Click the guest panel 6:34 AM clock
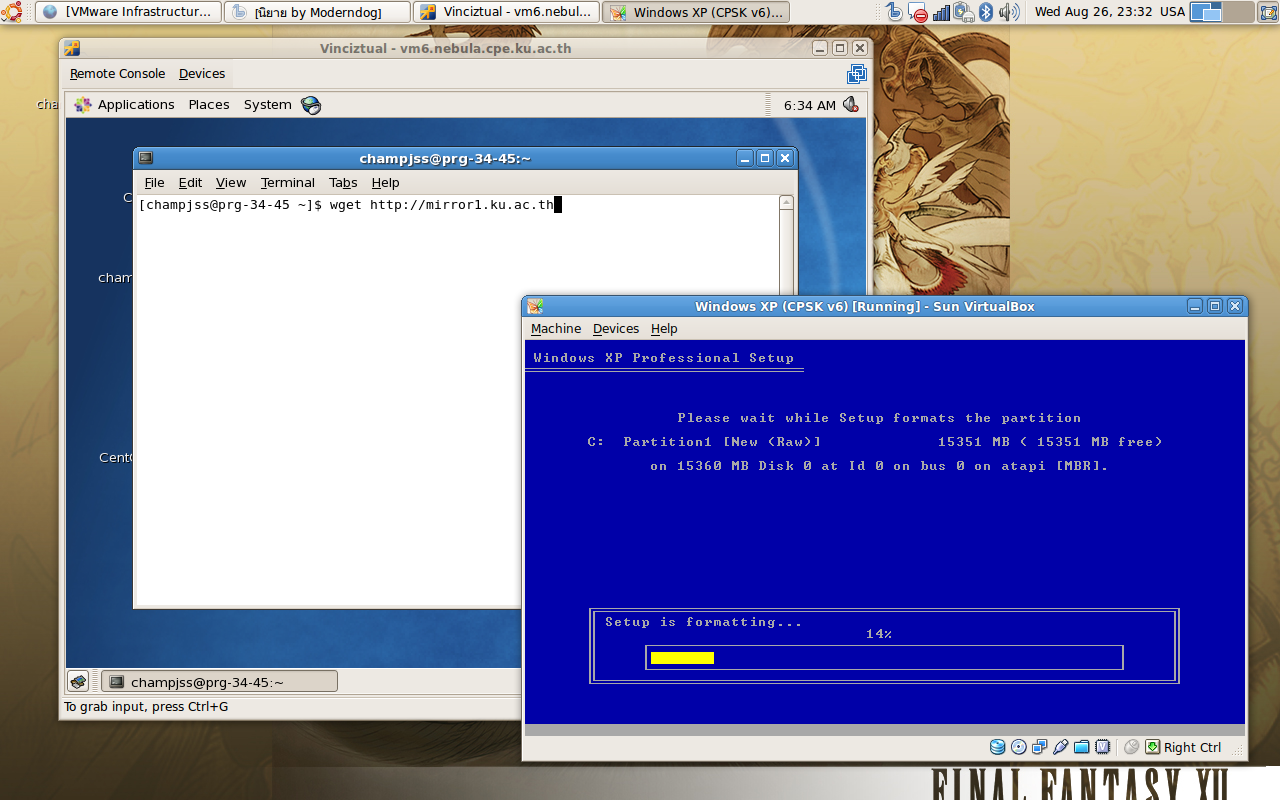 coord(810,105)
